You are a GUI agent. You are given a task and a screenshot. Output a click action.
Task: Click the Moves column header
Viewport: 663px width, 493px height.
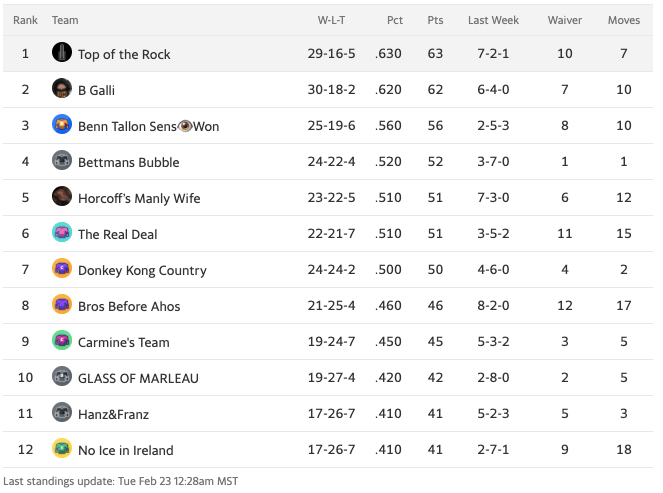point(624,20)
